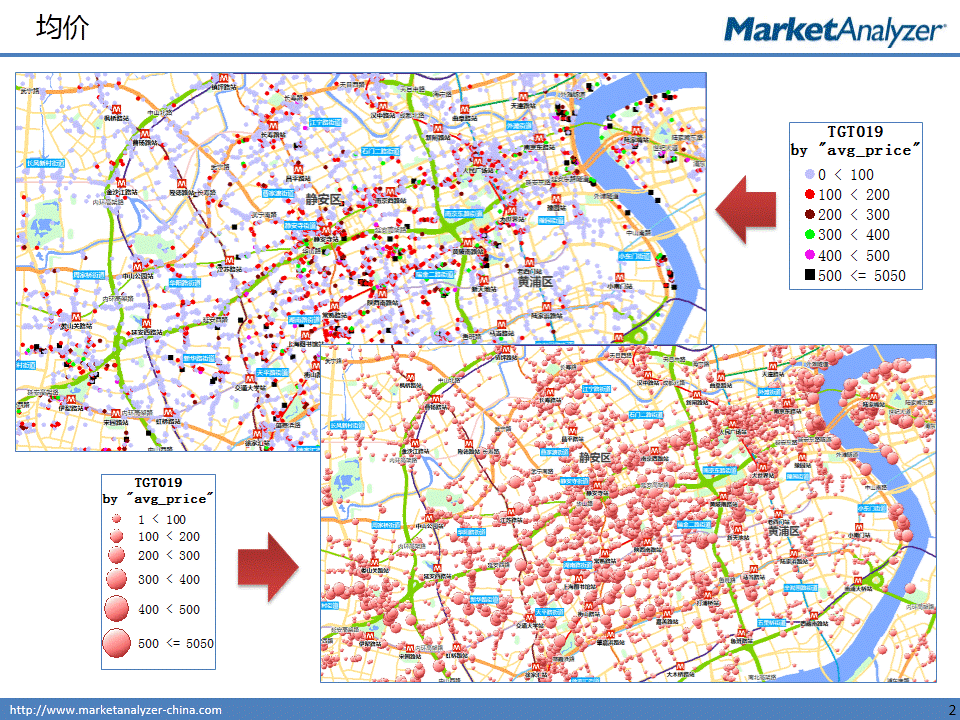Select the bubble legend text "400 < 500"

tap(169, 610)
